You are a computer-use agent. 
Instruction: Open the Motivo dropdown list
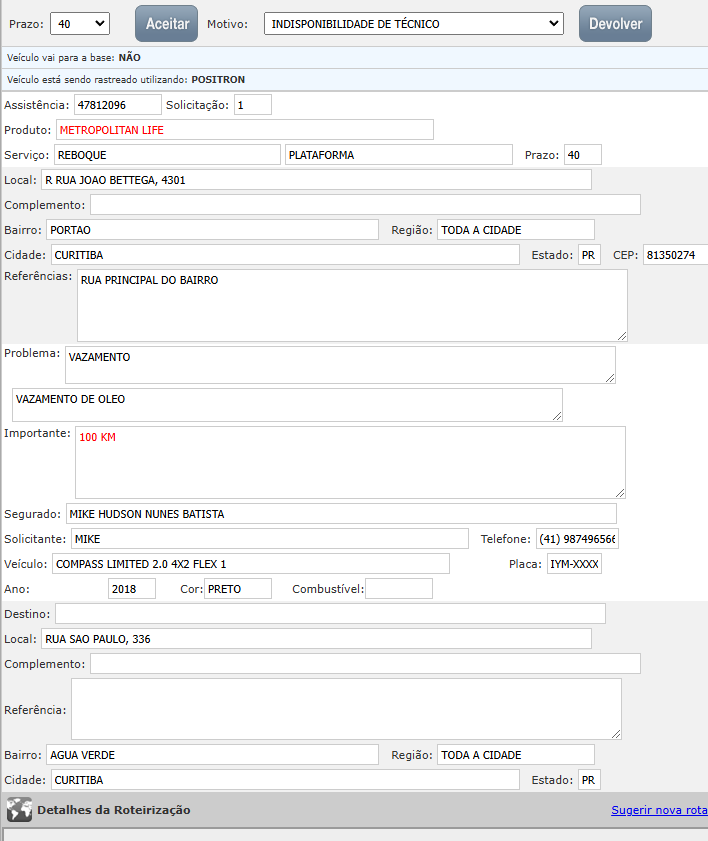point(414,24)
